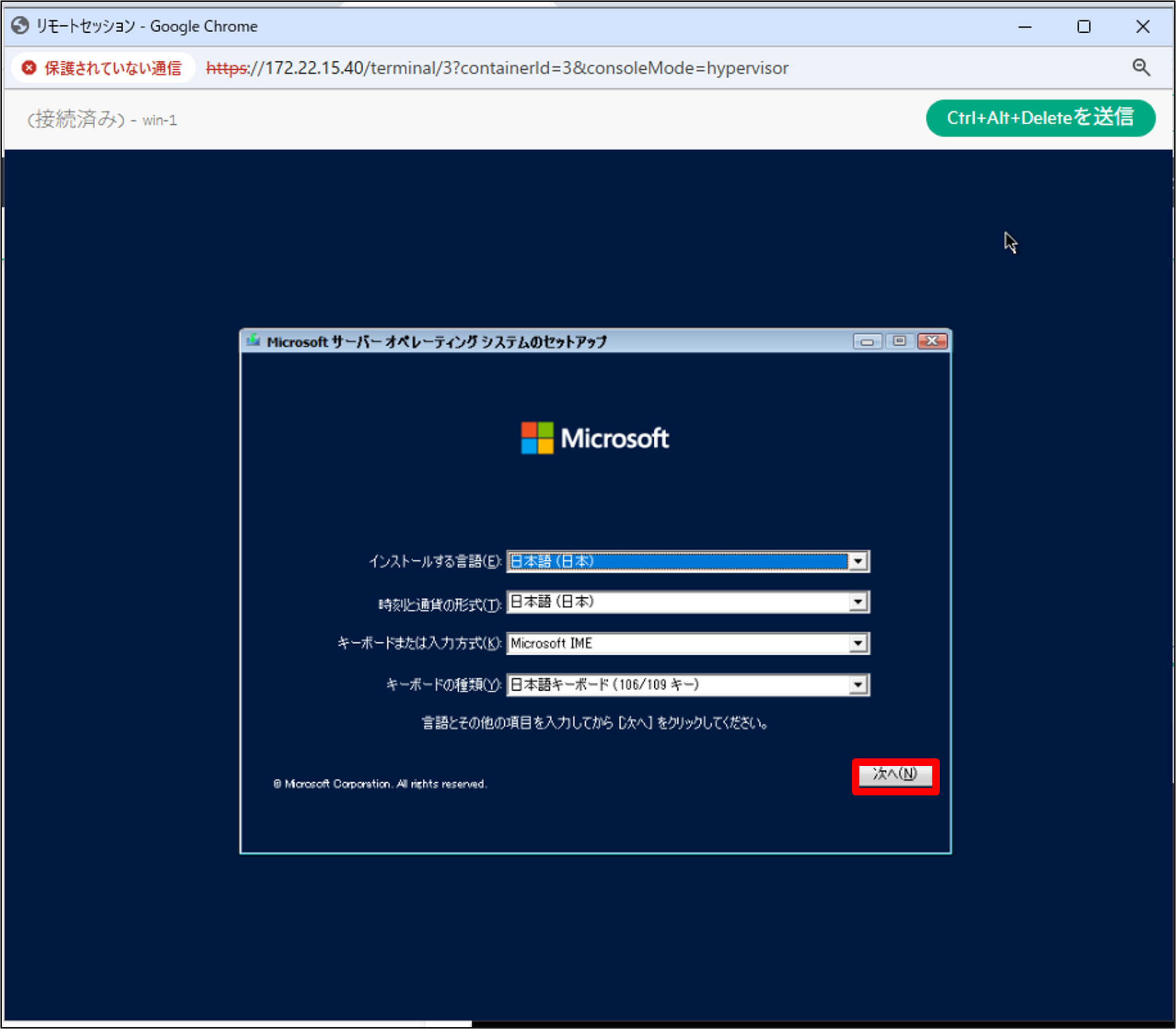Screen dimensions: 1176x1029
Task: Open the キーボードまたは入力方式 dropdown arrow
Action: (858, 643)
